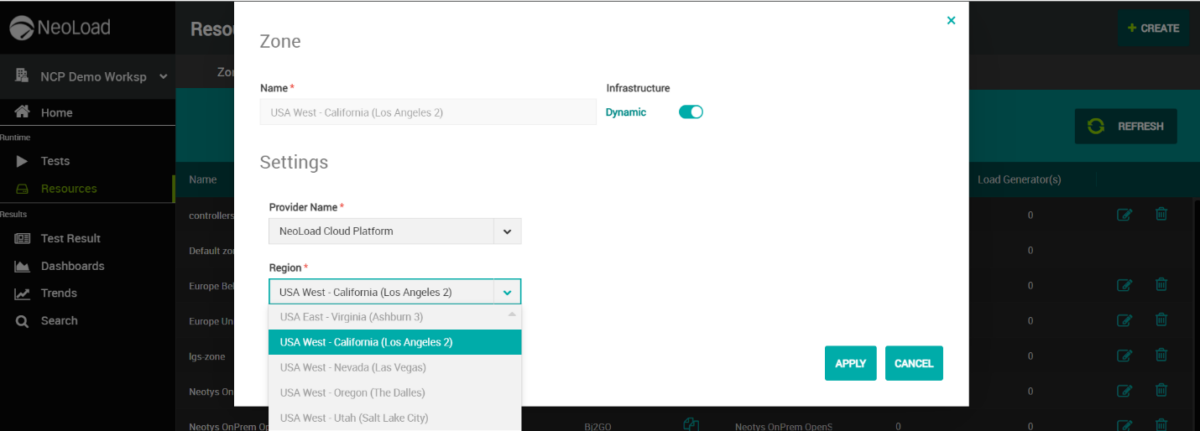Click the Home house icon in sidebar
This screenshot has width=1200, height=431.
(x=22, y=112)
